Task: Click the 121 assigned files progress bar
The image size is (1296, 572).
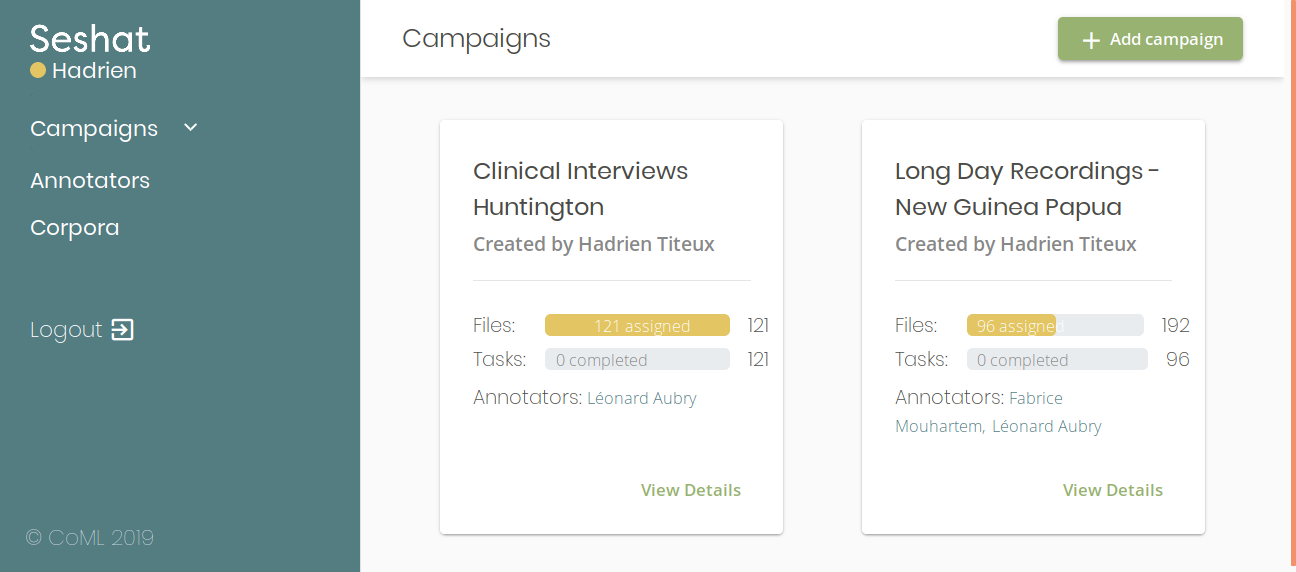Action: click(x=637, y=326)
